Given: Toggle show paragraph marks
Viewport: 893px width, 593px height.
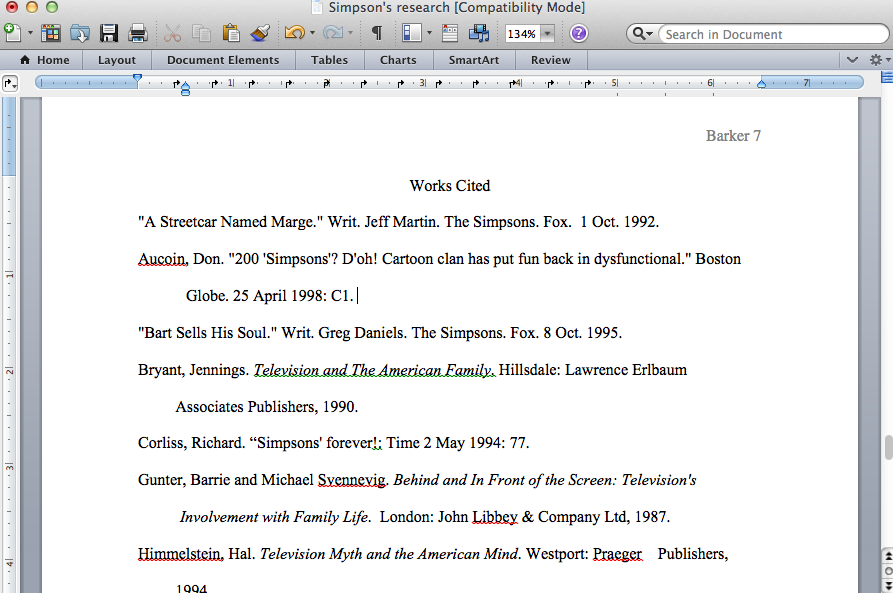Looking at the screenshot, I should (376, 33).
